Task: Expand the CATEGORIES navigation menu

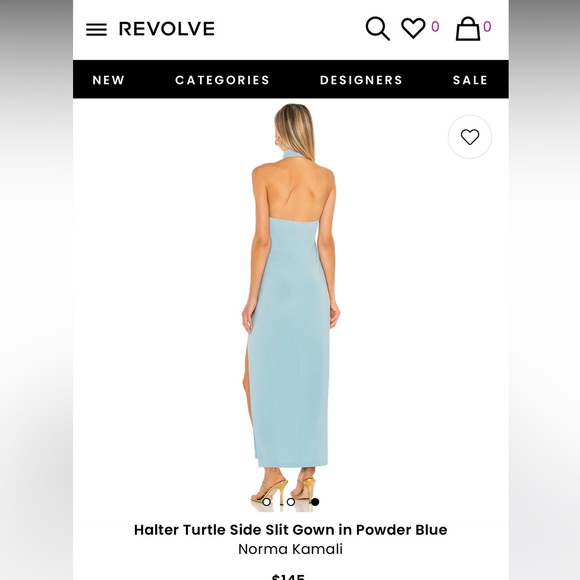Action: (x=222, y=80)
